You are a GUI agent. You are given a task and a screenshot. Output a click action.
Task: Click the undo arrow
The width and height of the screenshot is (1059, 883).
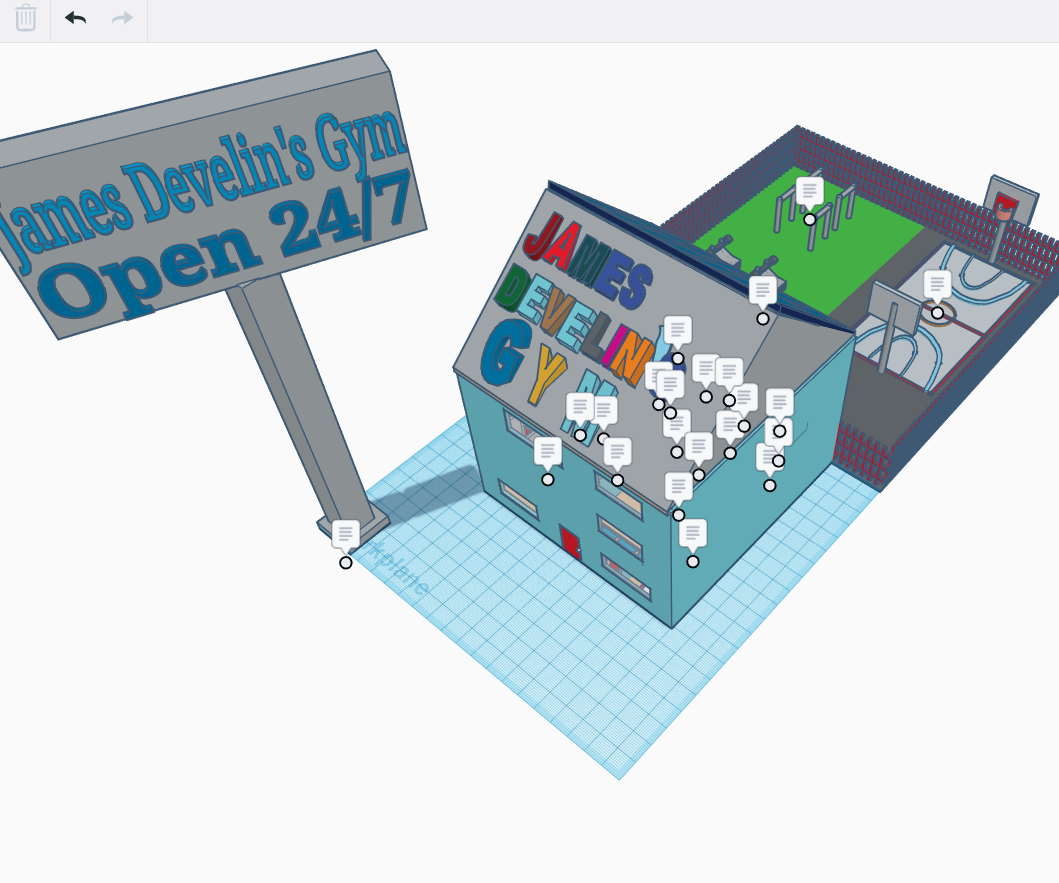[76, 18]
